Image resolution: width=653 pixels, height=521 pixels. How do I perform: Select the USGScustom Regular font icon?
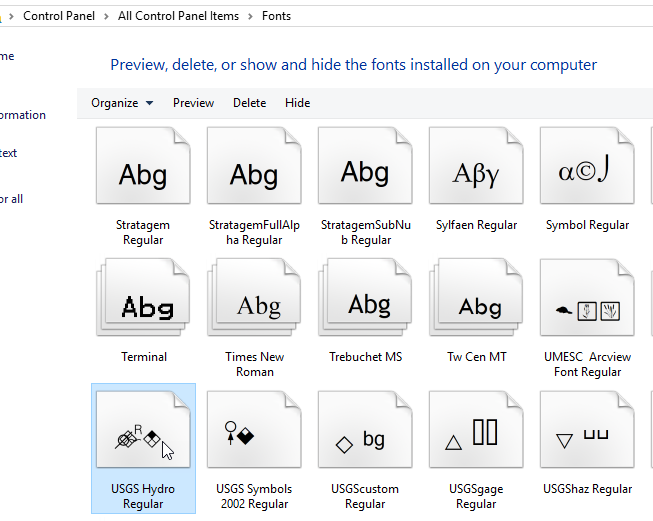(x=365, y=429)
